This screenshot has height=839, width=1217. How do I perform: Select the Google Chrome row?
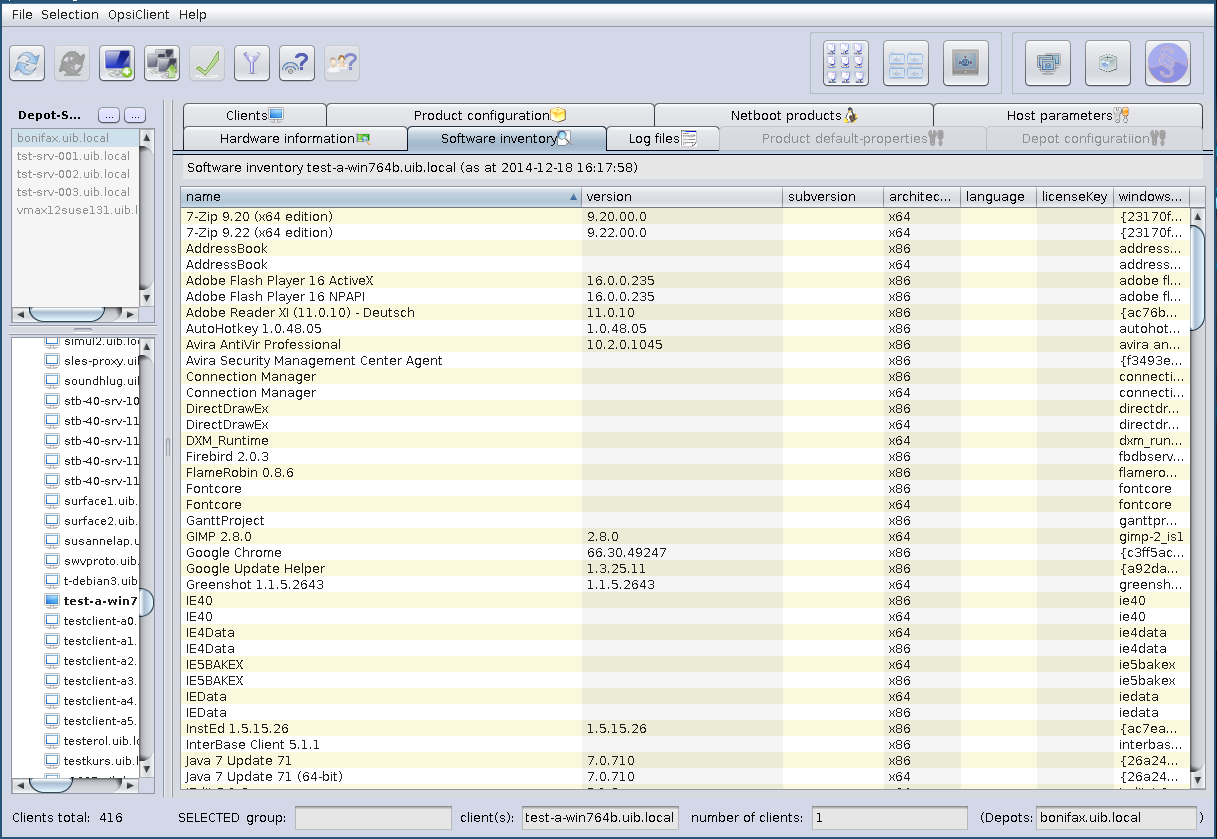coord(686,553)
